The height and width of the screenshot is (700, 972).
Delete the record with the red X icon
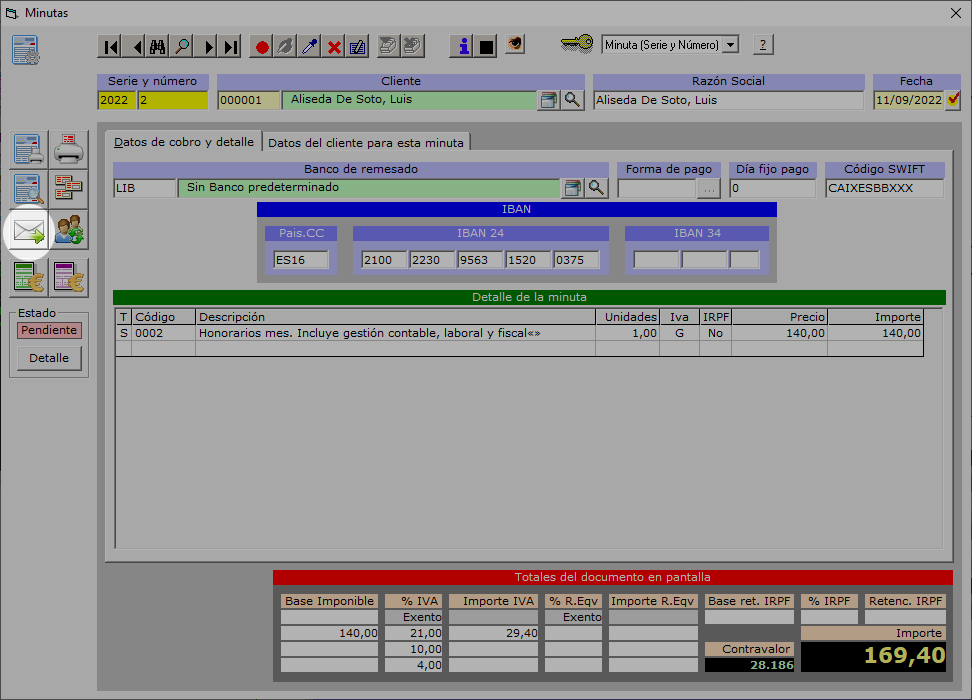(x=334, y=46)
